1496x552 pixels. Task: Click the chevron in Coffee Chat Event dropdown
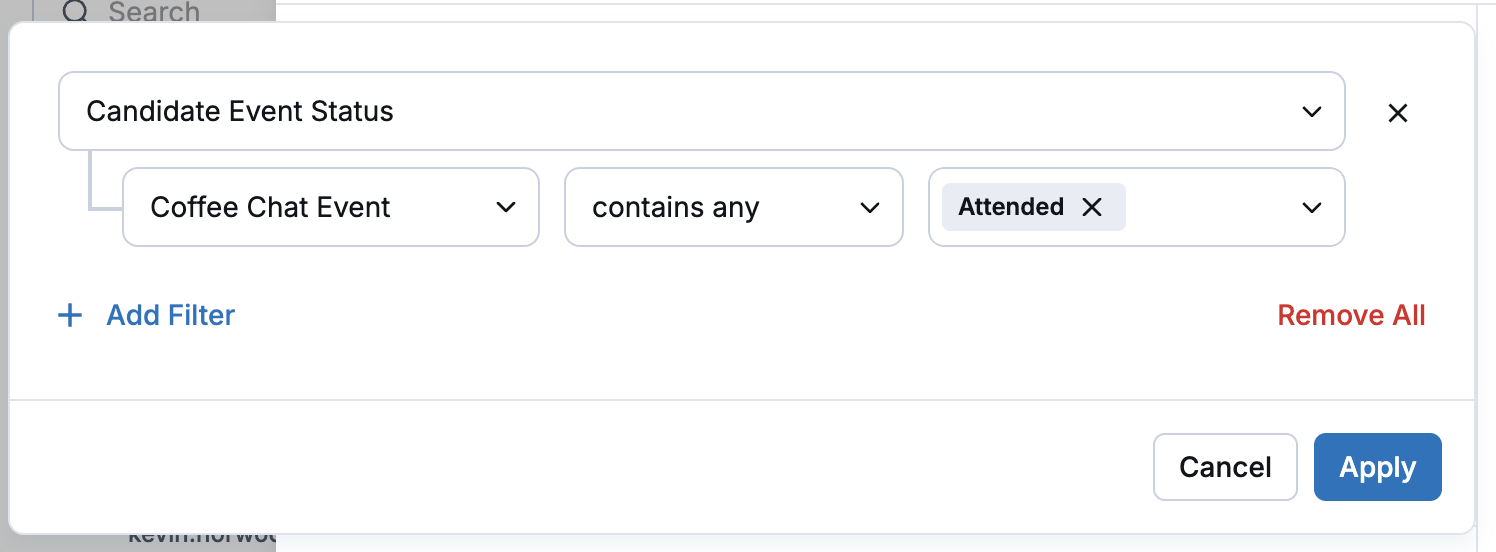[x=506, y=207]
